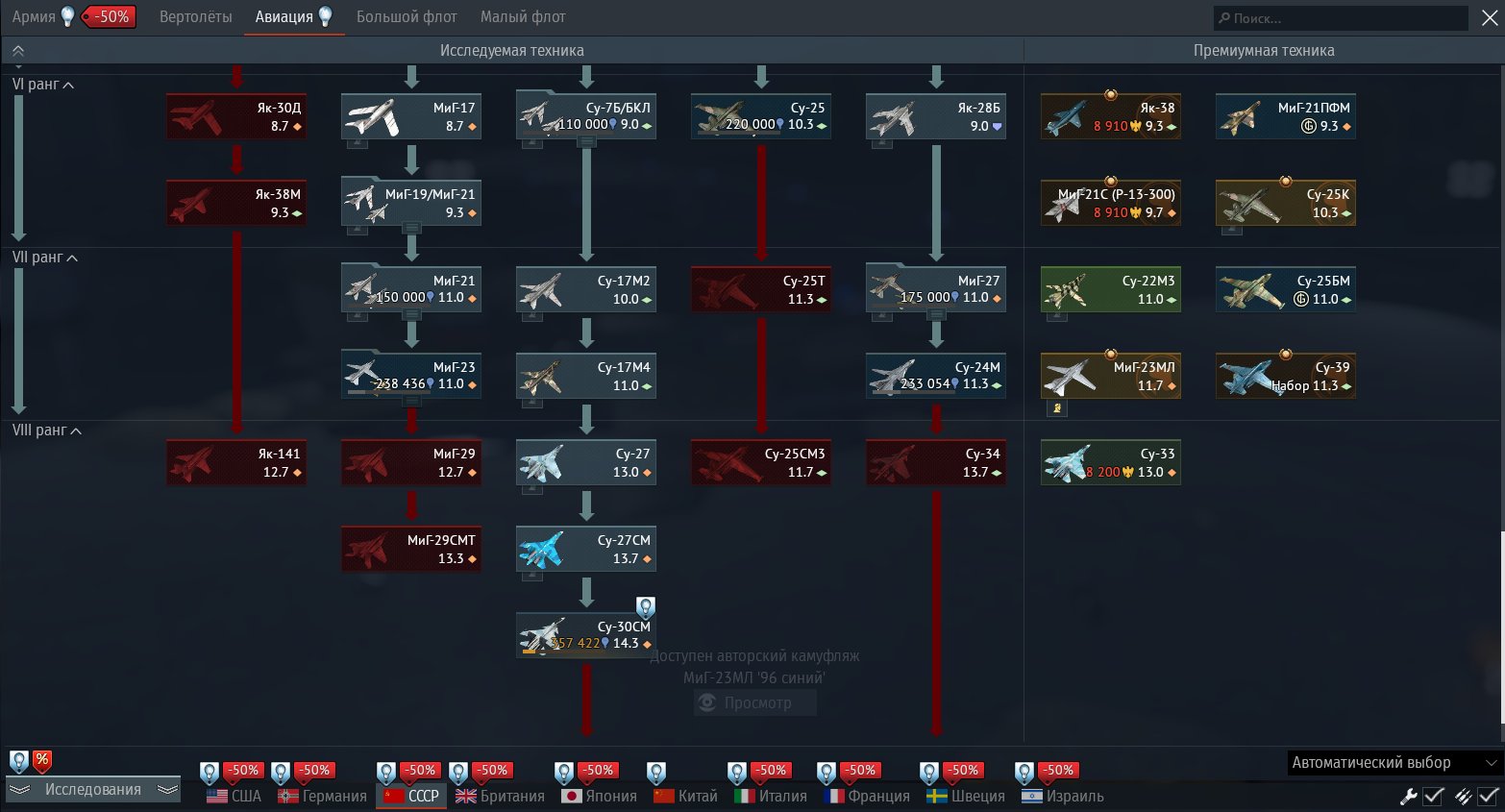1505x812 pixels.
Task: Click the Просмотр preview button
Action: 755,702
